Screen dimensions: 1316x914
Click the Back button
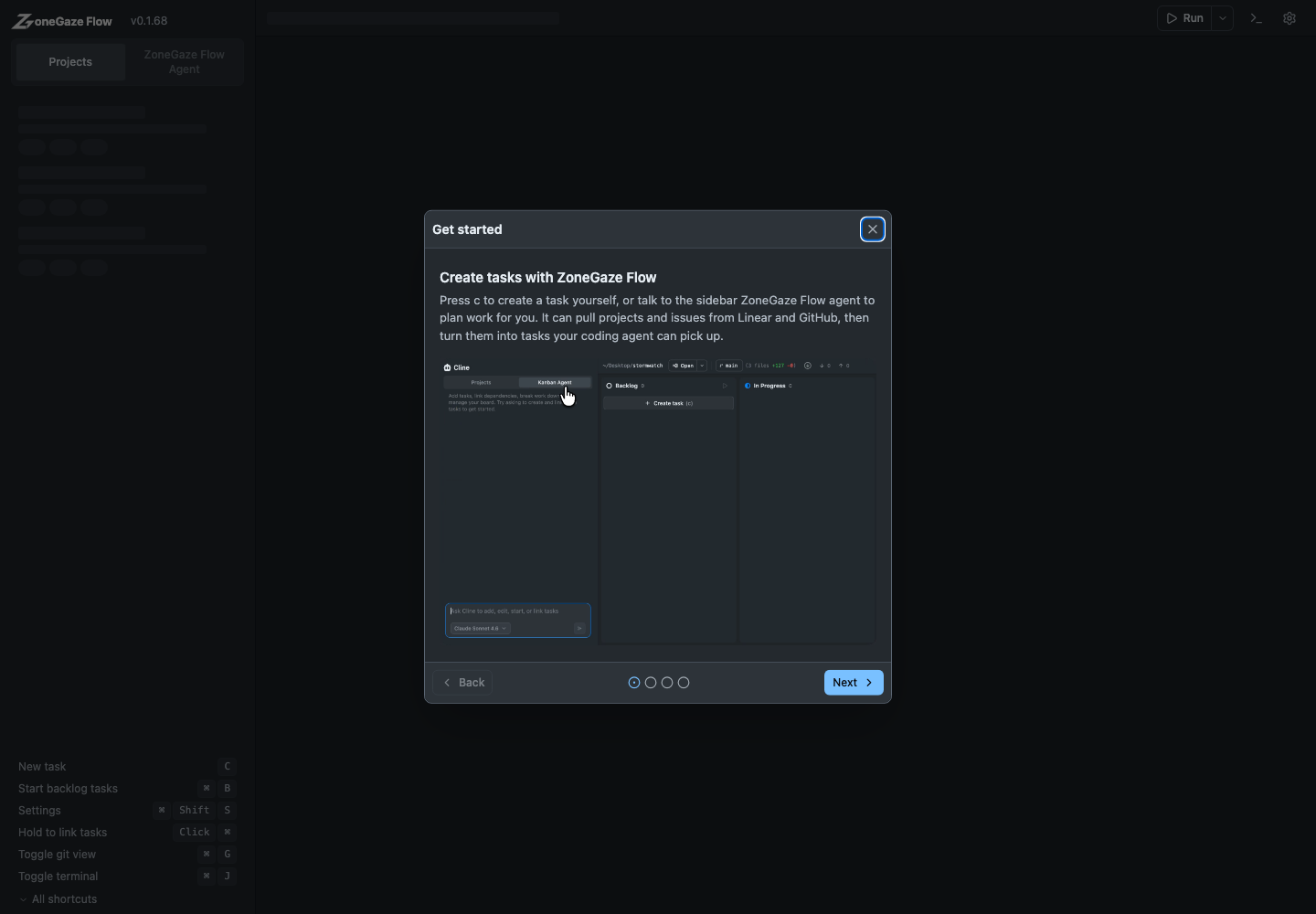[463, 683]
